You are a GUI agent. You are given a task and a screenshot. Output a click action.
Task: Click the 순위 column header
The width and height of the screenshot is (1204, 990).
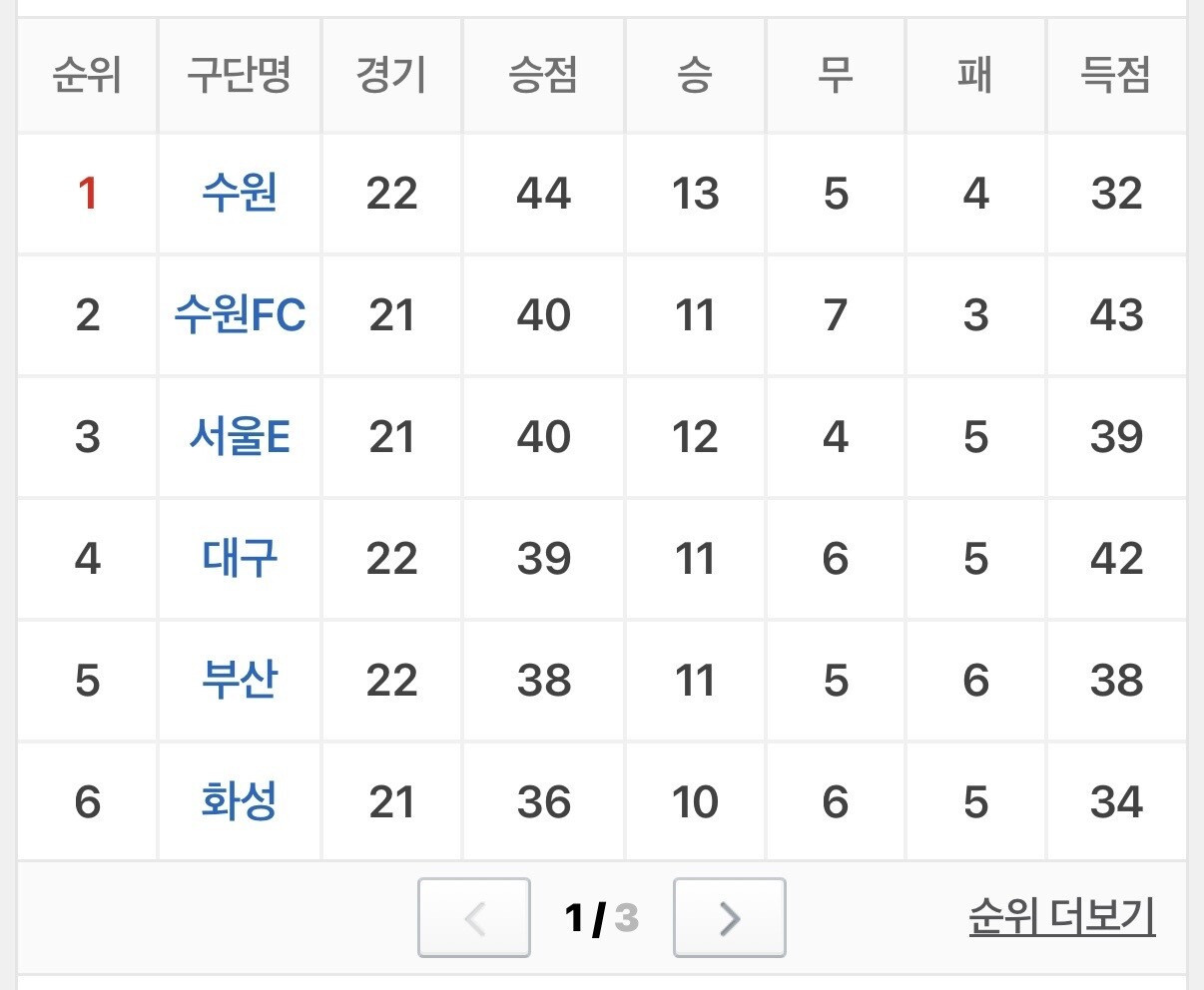88,75
